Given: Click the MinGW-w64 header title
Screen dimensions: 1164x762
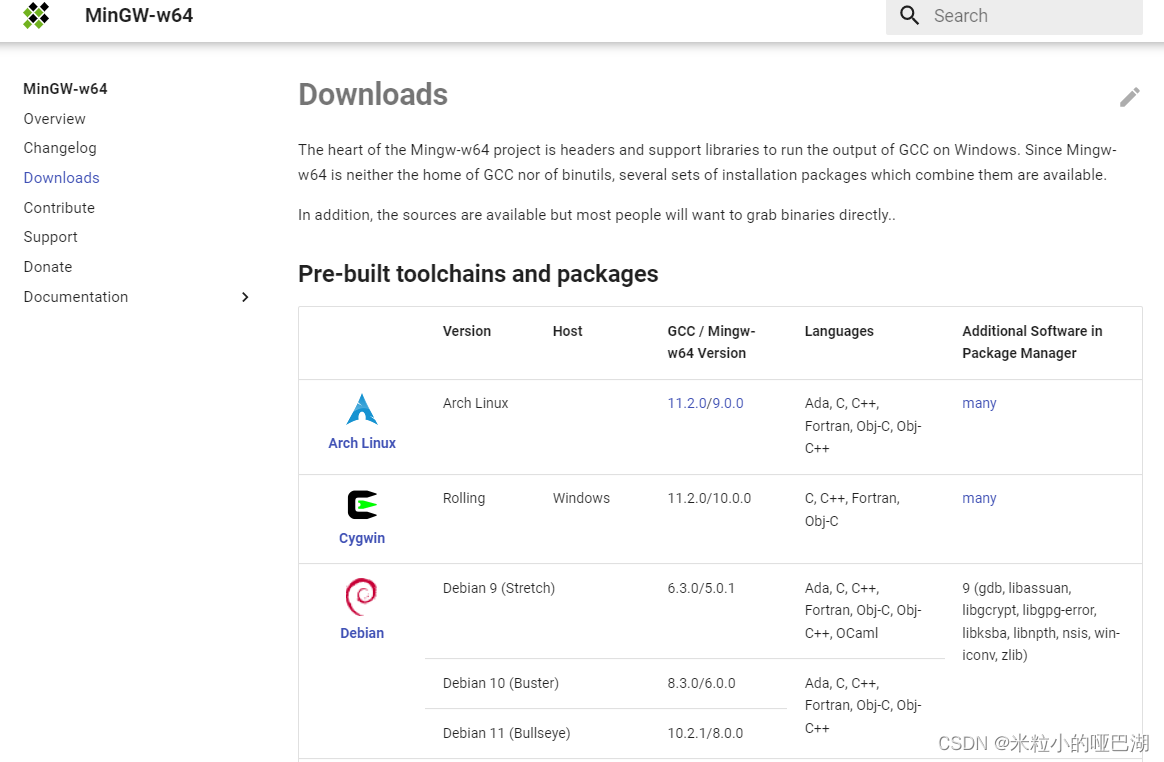Looking at the screenshot, I should pyautogui.click(x=139, y=16).
